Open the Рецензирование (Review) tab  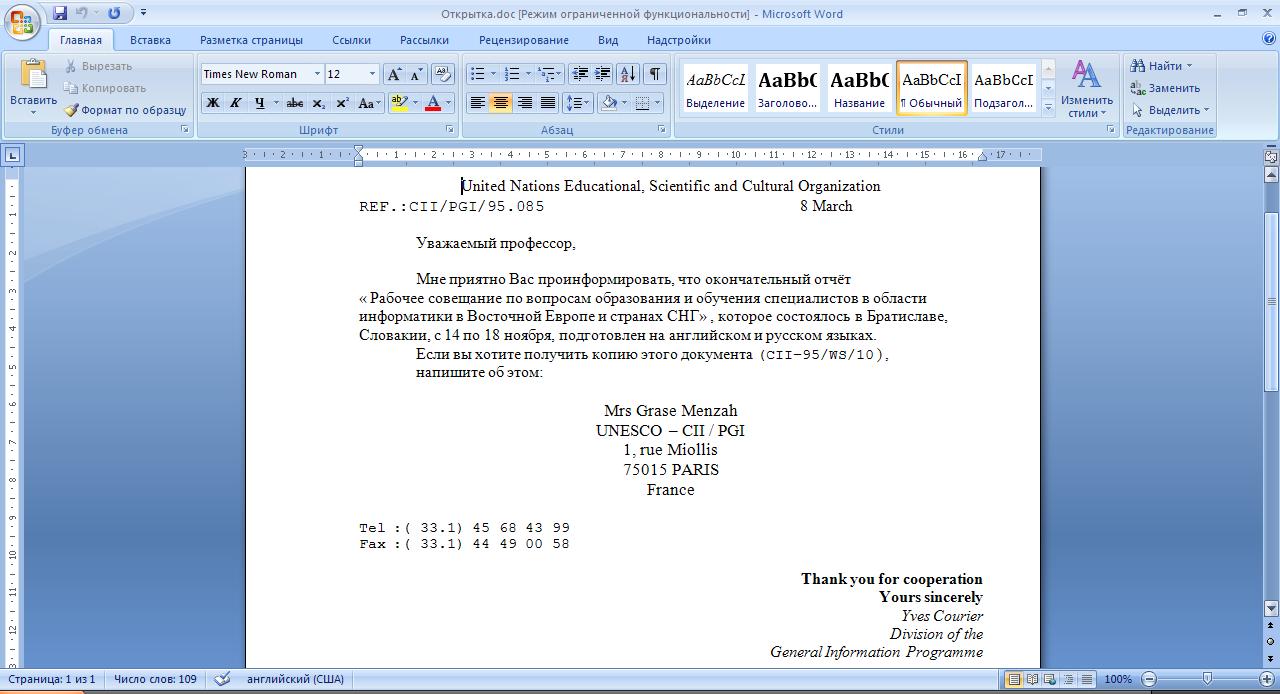coord(523,40)
